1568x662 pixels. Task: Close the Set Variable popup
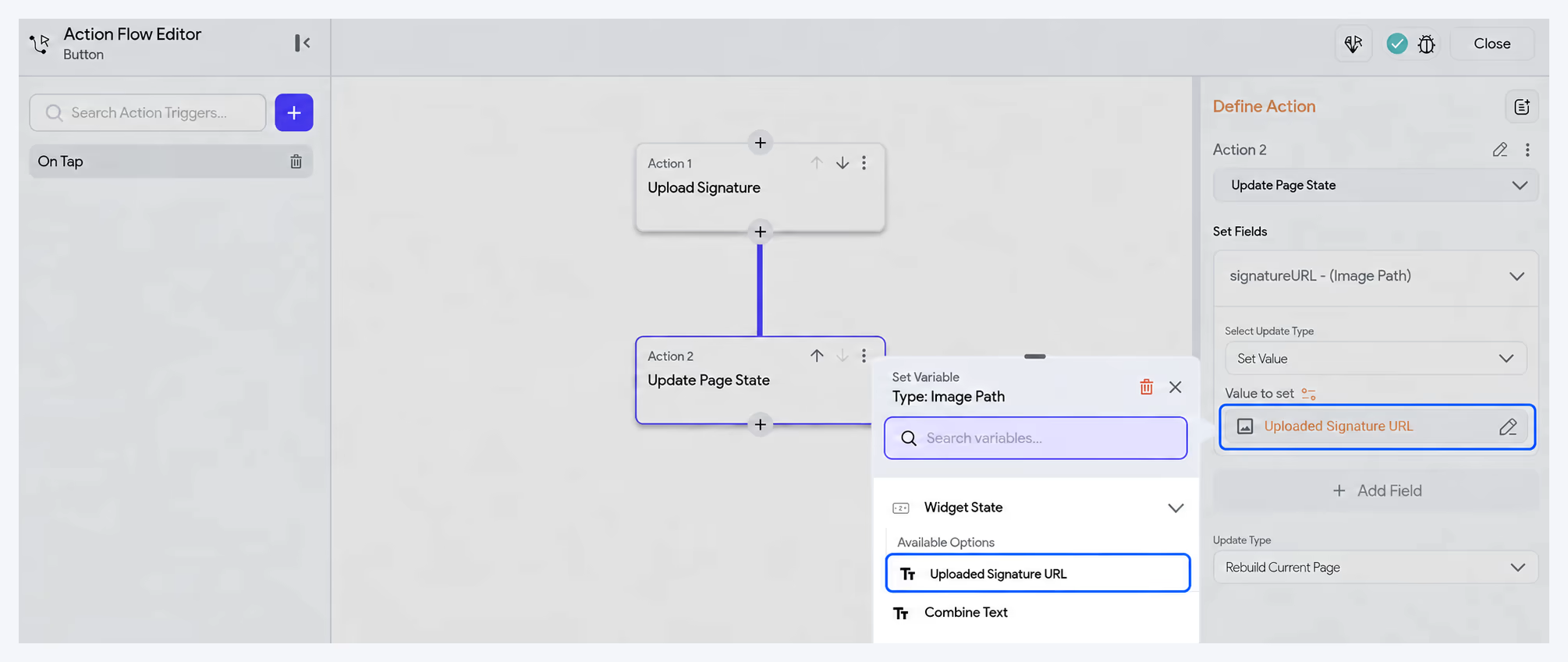click(1176, 387)
